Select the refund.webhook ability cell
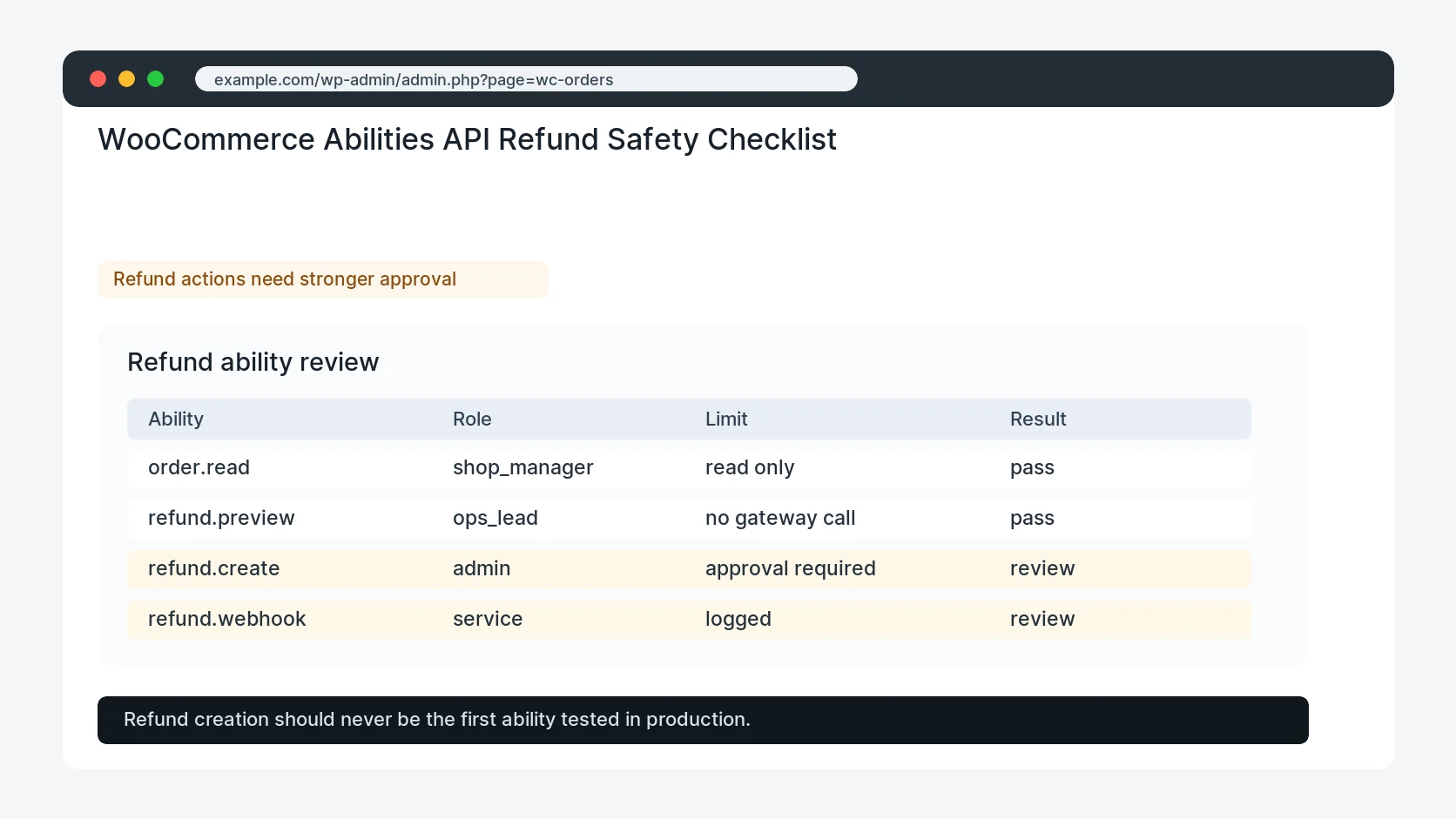 point(226,619)
